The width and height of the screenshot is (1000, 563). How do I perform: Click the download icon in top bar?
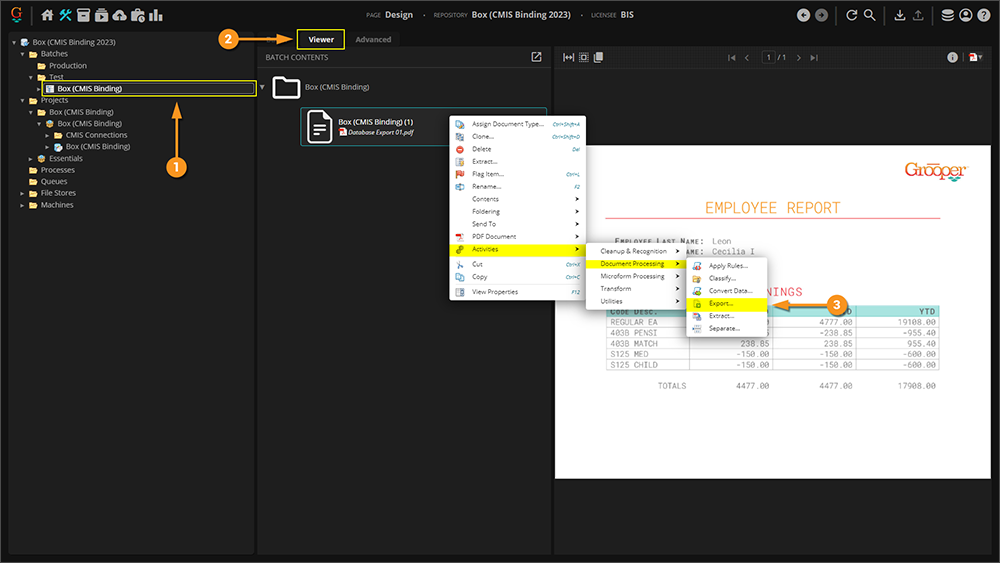tap(899, 15)
